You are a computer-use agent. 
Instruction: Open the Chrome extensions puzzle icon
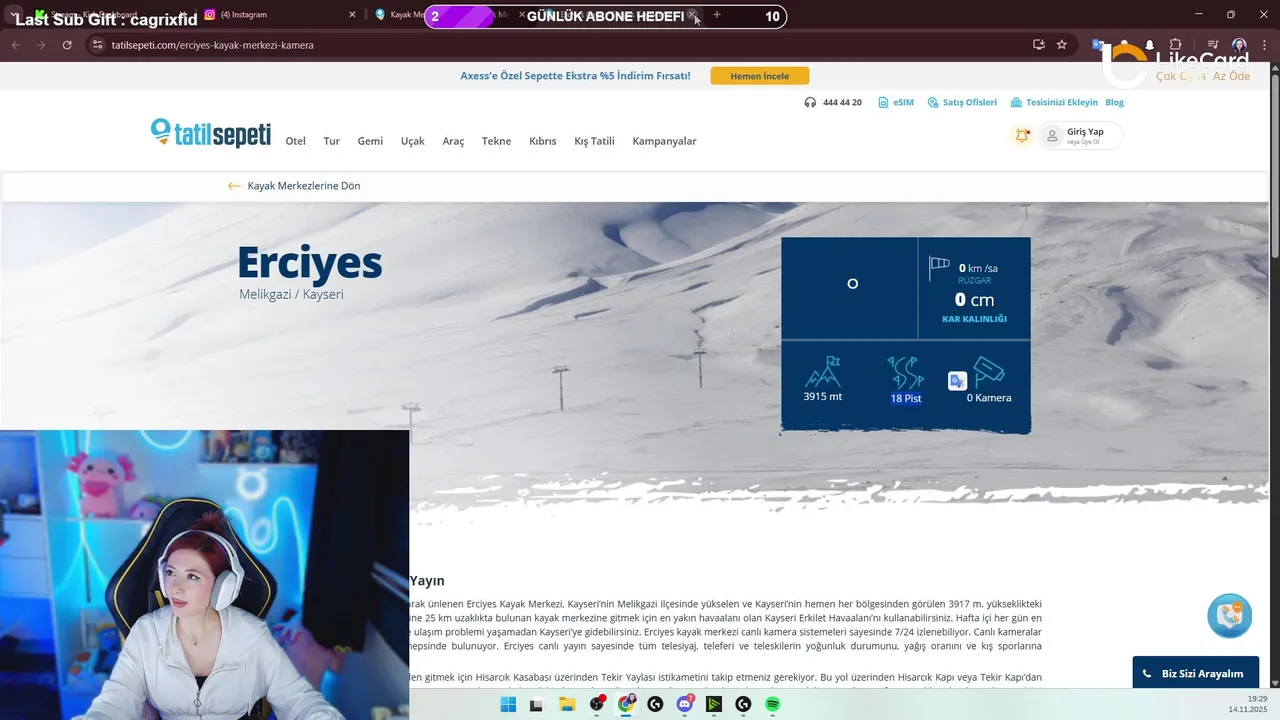click(x=1175, y=45)
